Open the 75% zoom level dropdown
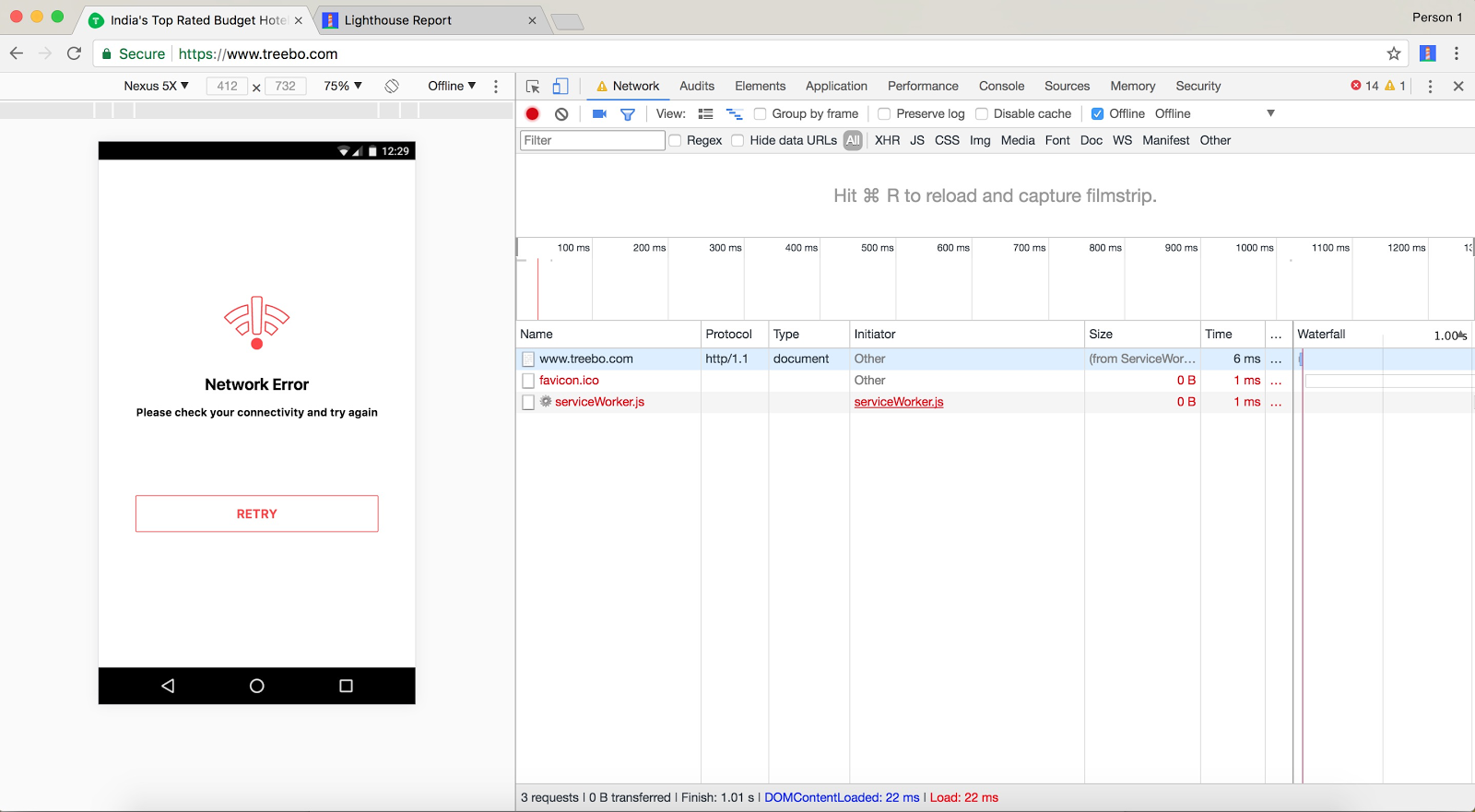This screenshot has width=1475, height=812. coord(342,86)
